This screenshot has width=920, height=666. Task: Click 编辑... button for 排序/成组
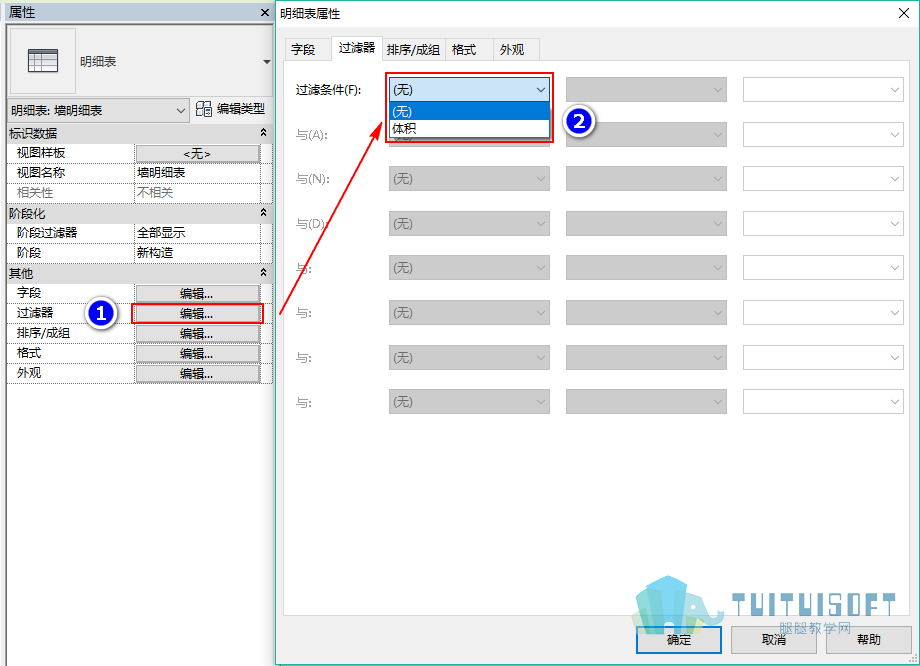197,333
